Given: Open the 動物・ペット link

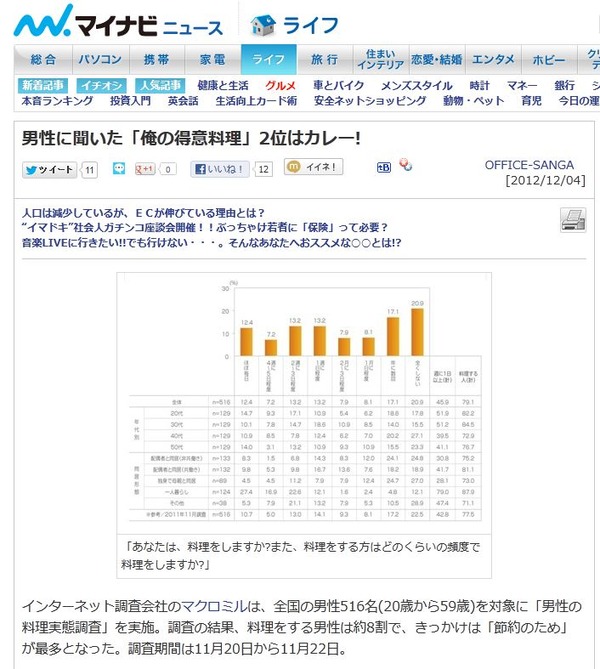Looking at the screenshot, I should tap(474, 101).
